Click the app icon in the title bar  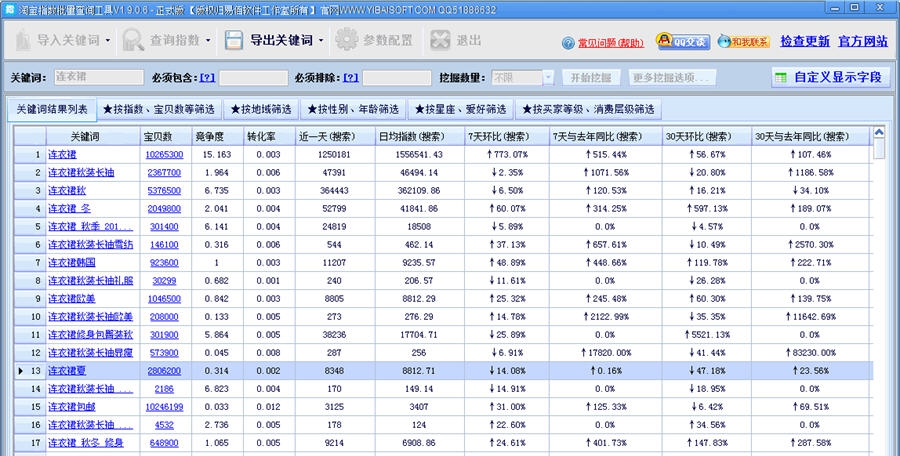(x=9, y=9)
